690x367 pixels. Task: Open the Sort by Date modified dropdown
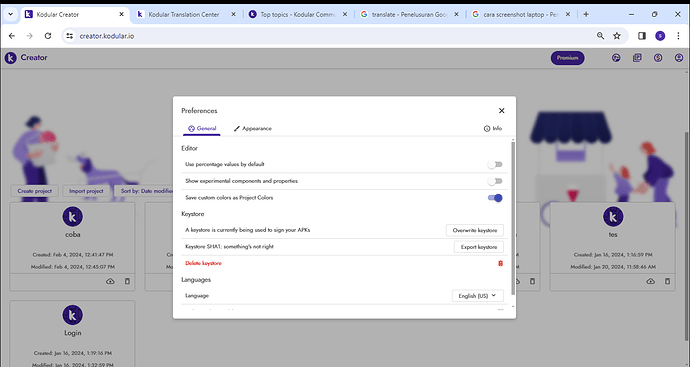pyautogui.click(x=143, y=191)
